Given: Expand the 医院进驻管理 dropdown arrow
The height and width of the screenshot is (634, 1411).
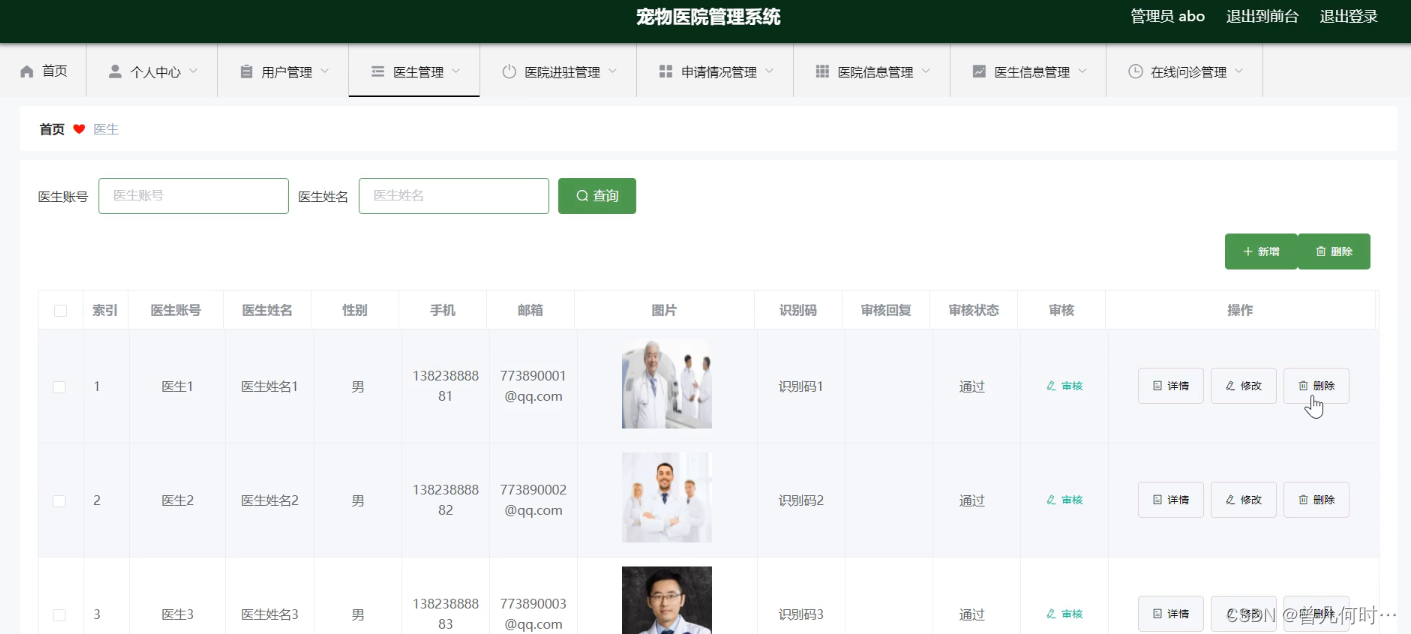Looking at the screenshot, I should [613, 71].
